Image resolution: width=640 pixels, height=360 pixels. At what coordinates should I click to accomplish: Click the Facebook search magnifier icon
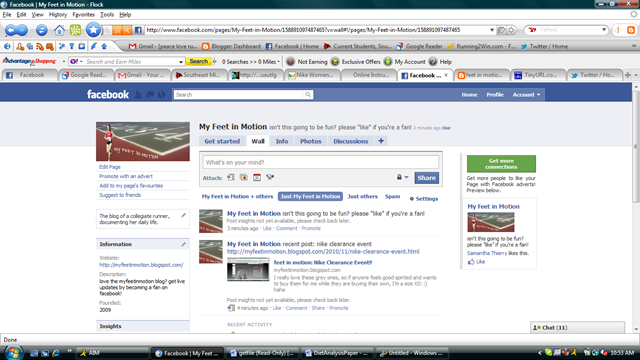pyautogui.click(x=308, y=95)
